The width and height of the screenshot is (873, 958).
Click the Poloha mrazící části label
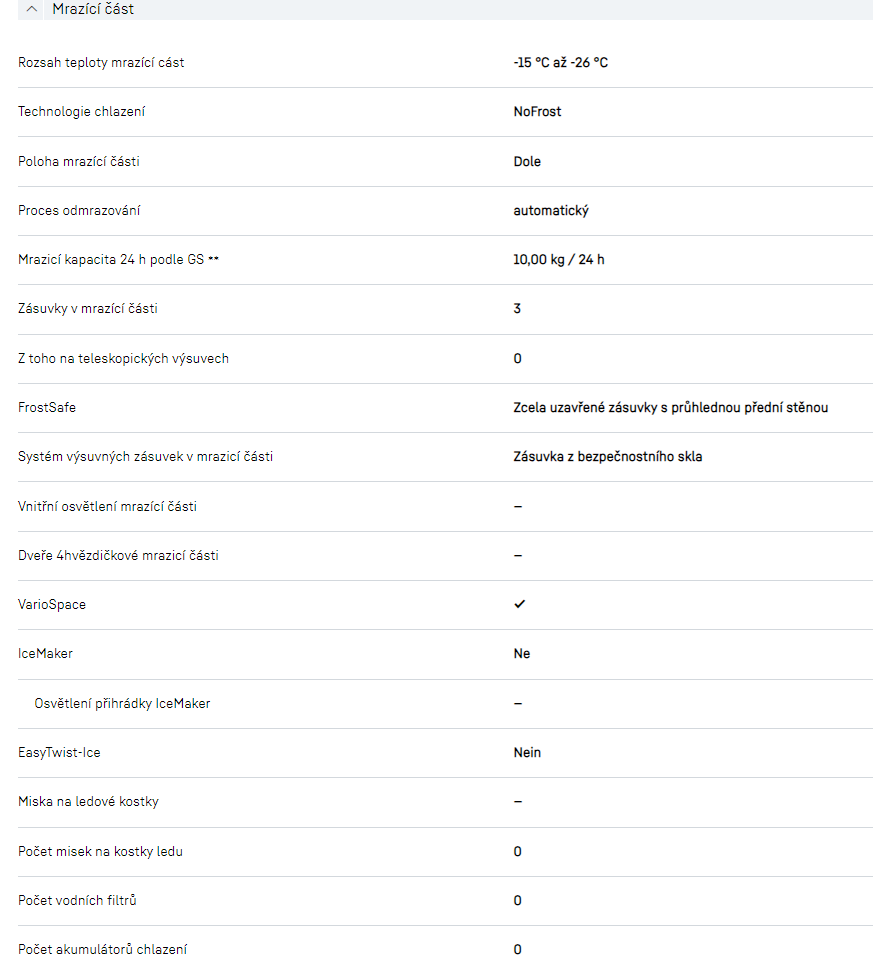(x=86, y=161)
